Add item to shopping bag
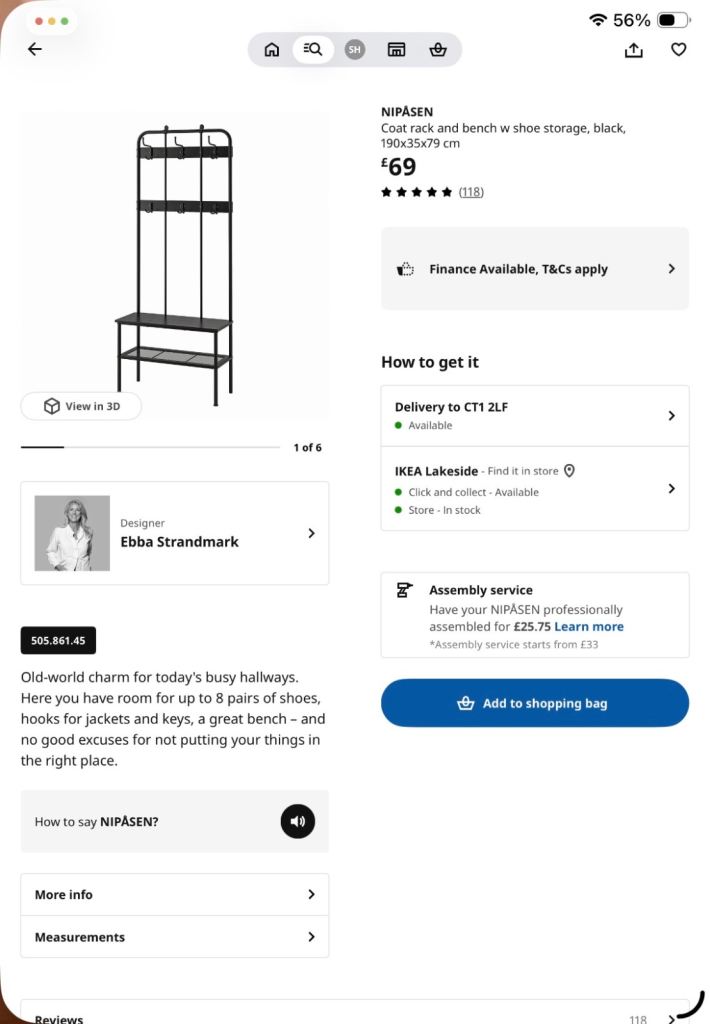The width and height of the screenshot is (710, 1024). (535, 703)
